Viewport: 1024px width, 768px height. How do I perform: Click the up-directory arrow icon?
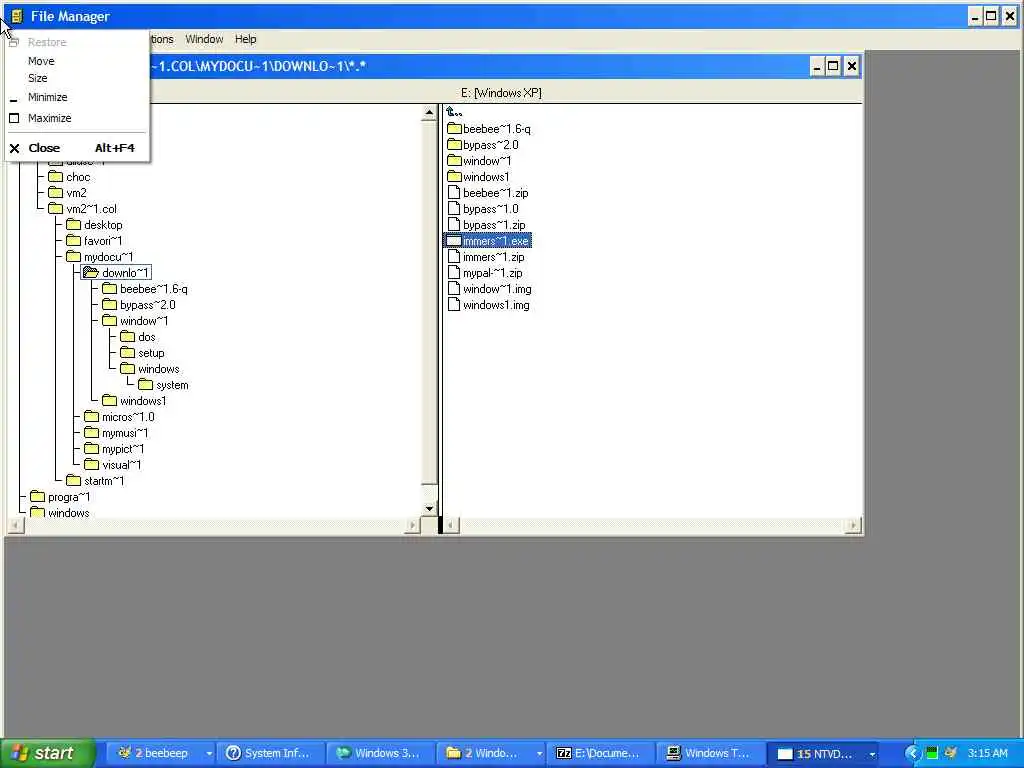(x=454, y=112)
